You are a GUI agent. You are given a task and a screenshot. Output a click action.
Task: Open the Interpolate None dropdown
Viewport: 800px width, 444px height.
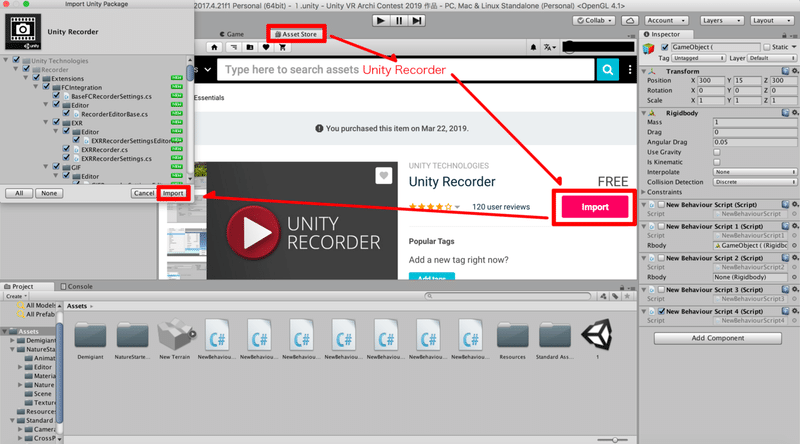coord(755,172)
